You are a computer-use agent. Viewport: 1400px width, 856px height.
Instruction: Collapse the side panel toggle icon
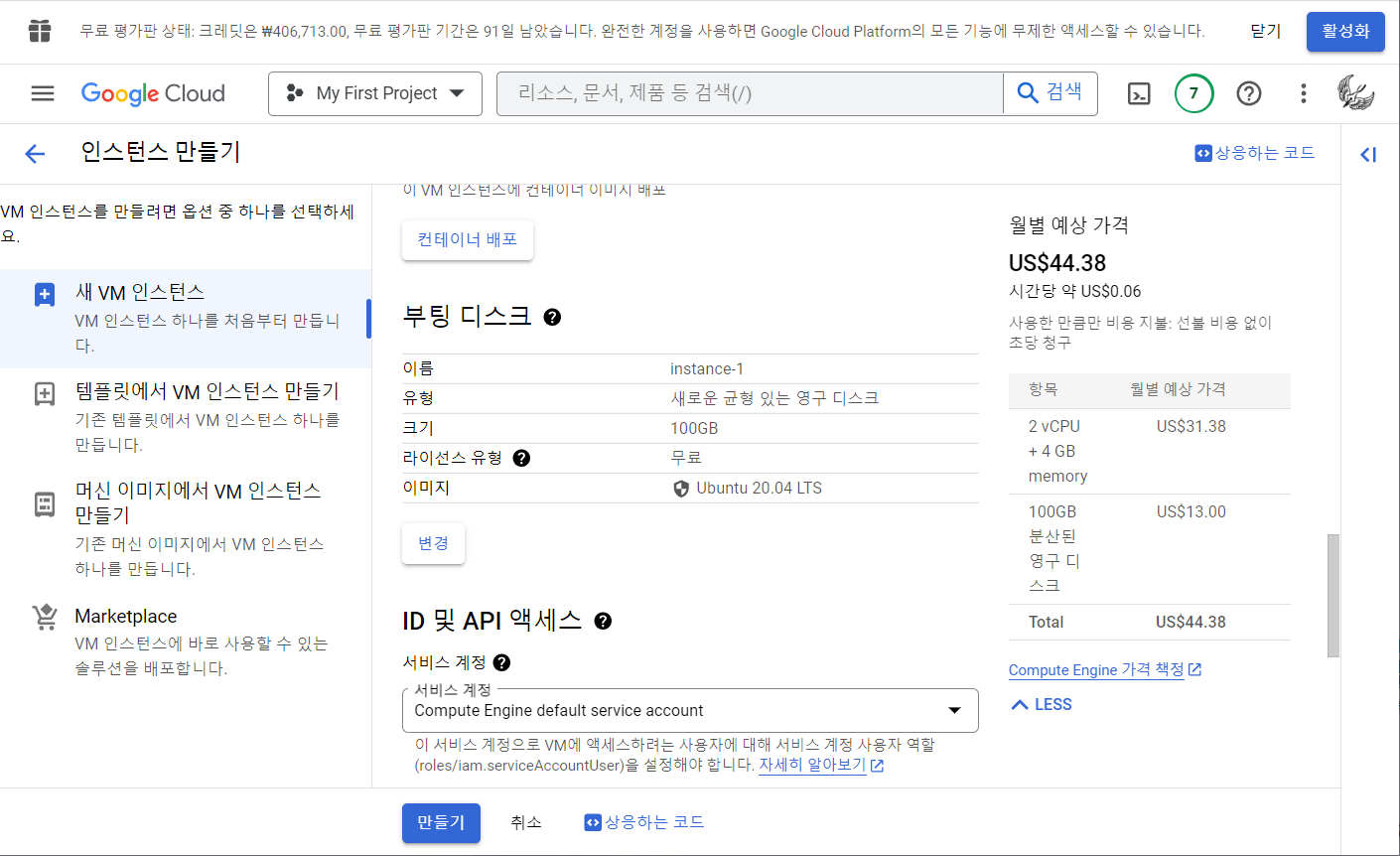coord(1368,154)
